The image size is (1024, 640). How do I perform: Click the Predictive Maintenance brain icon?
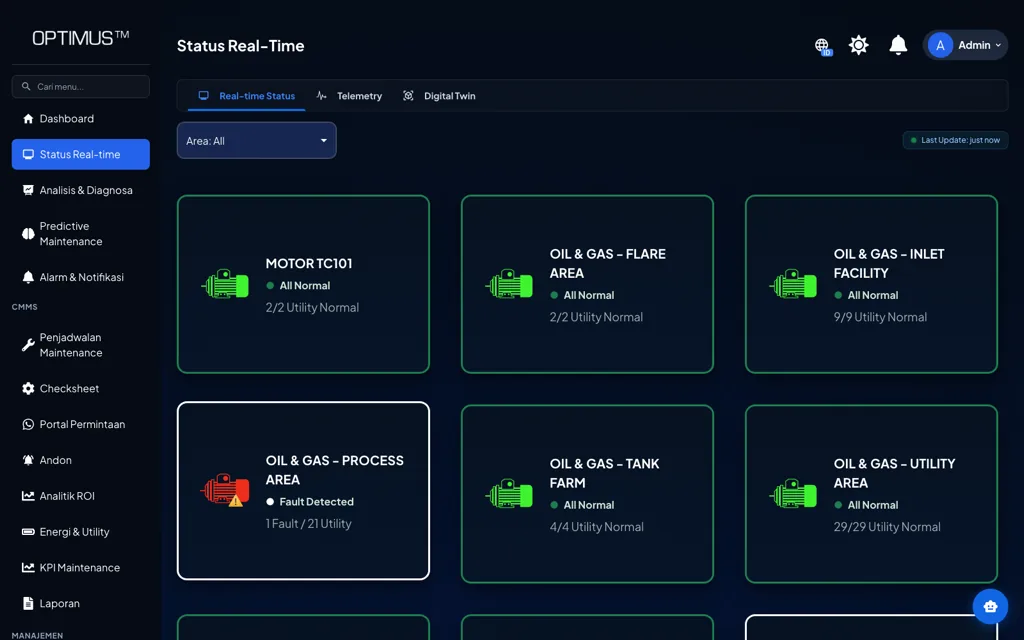tap(28, 234)
